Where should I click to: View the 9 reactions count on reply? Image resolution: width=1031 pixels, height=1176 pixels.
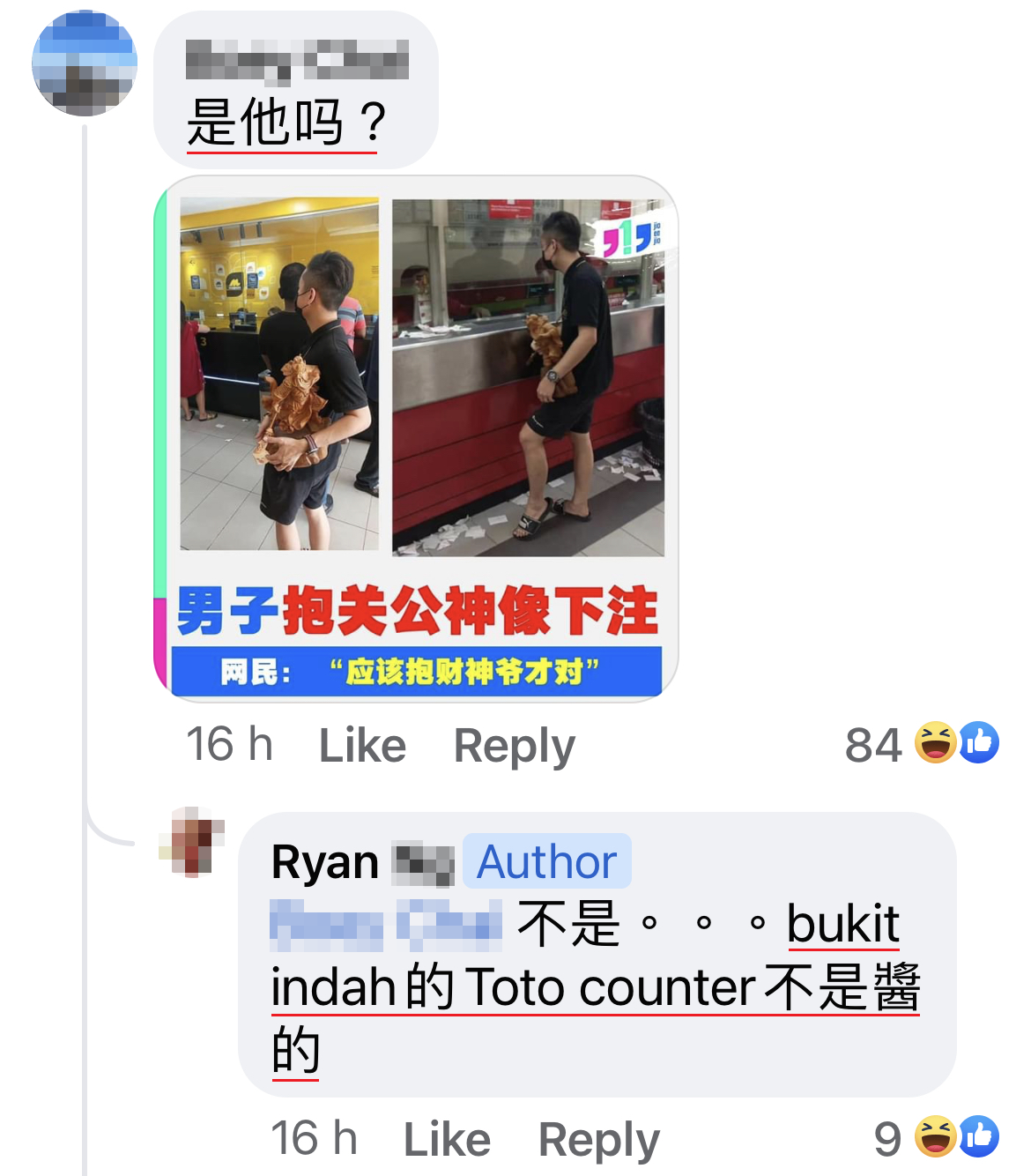pos(888,1139)
